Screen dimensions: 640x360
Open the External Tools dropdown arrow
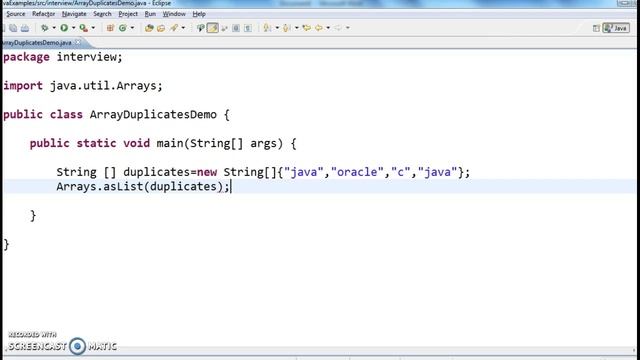[x=93, y=28]
